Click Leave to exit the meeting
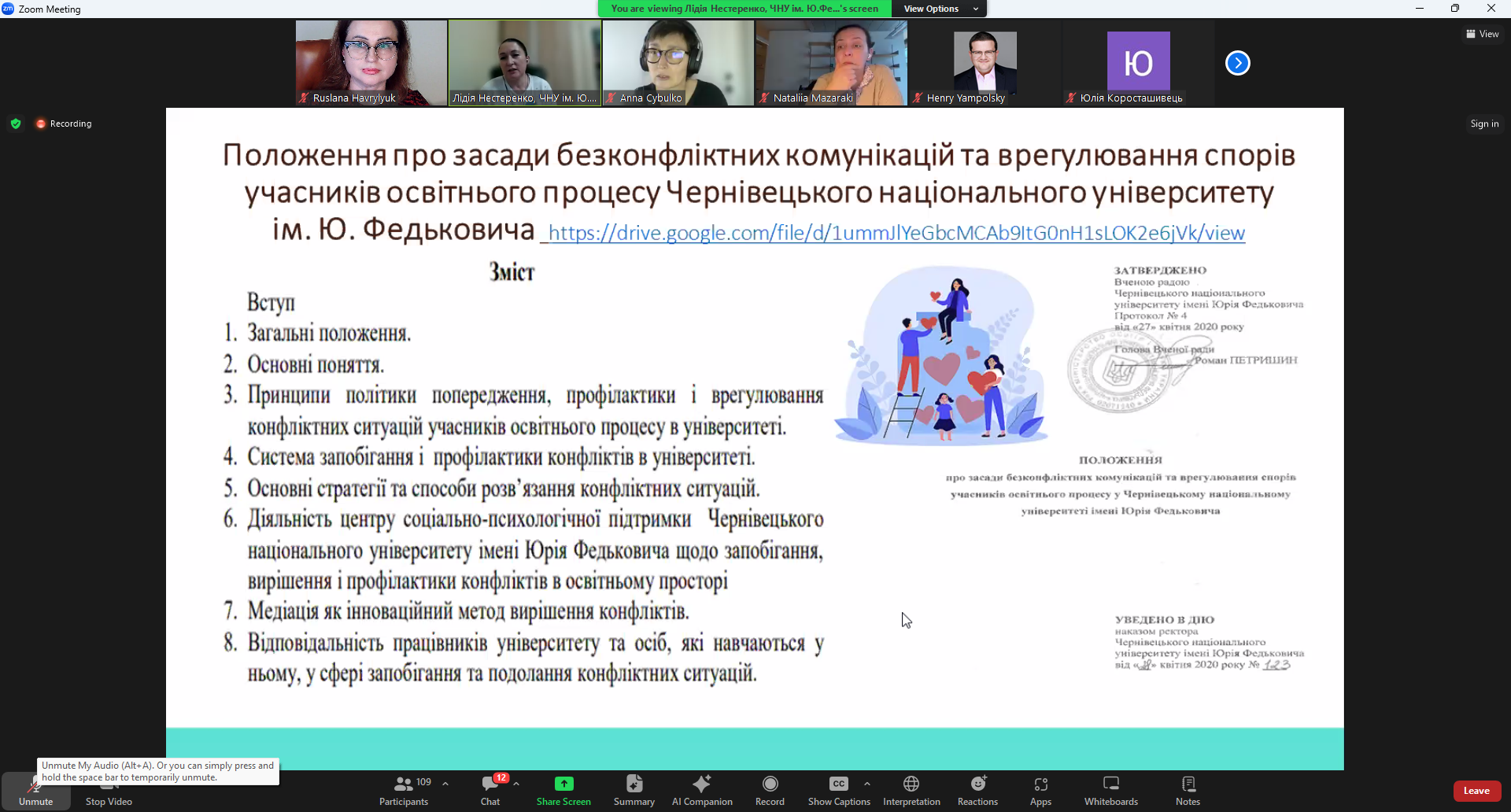1511x812 pixels. [1476, 791]
